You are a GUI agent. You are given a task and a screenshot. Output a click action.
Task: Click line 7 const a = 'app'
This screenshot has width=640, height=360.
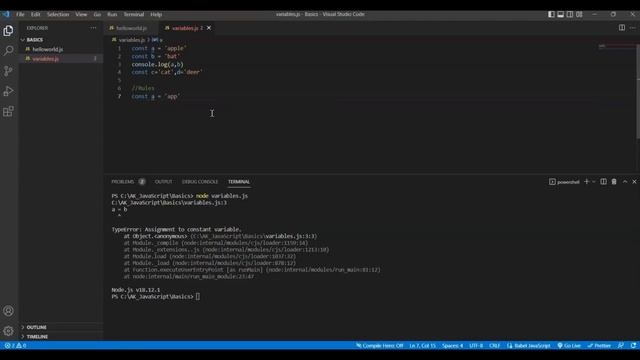(x=155, y=96)
